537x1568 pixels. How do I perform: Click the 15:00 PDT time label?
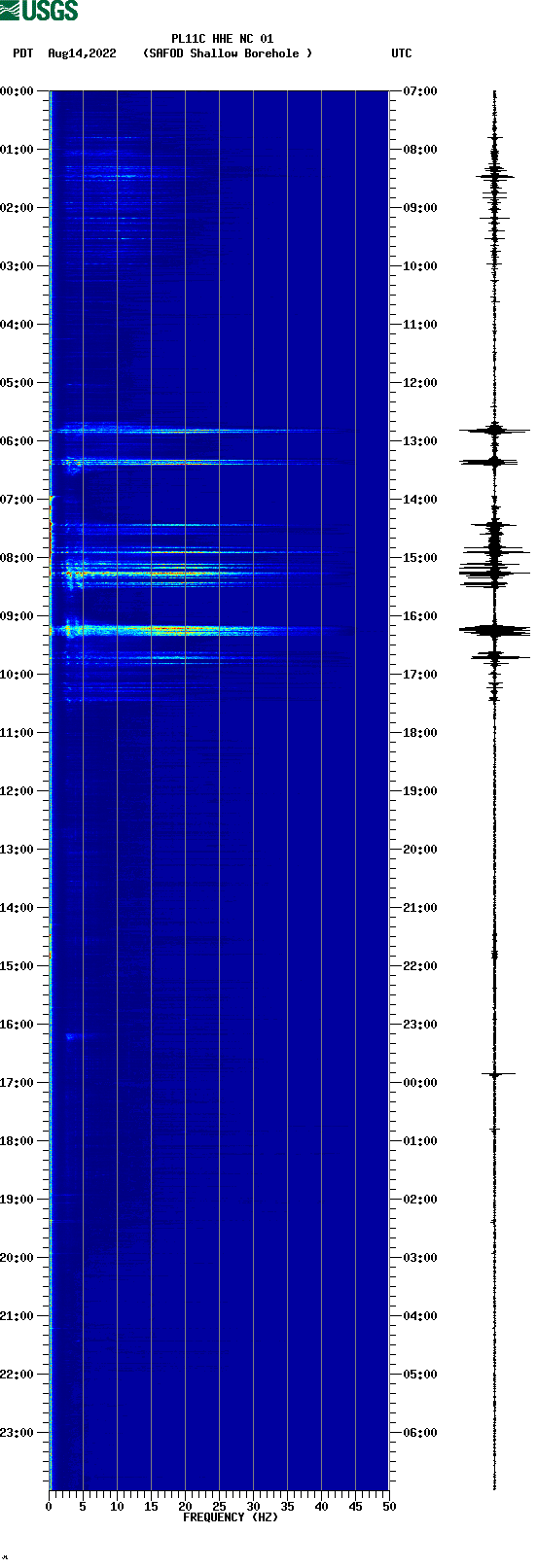coord(18,966)
